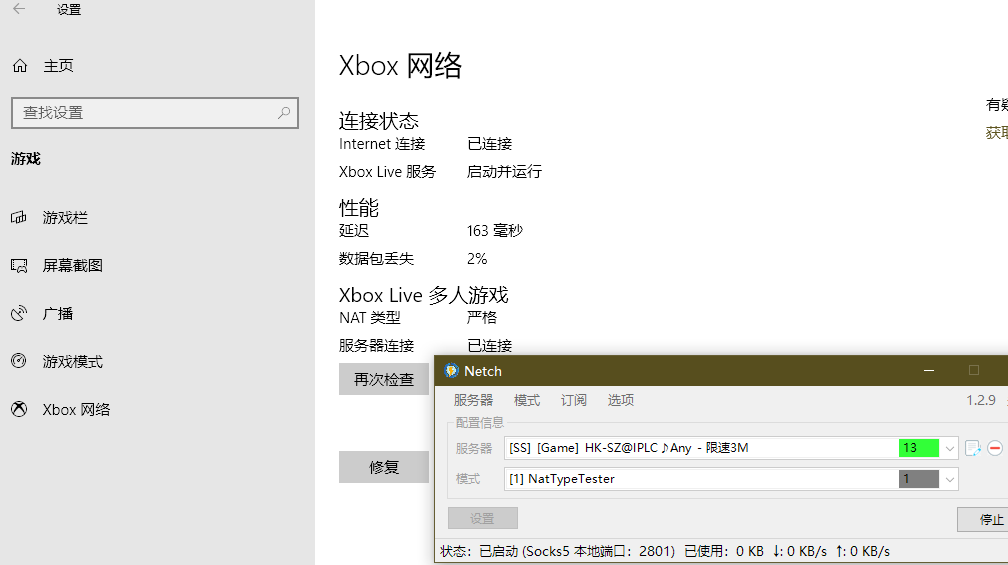
Task: Click the Netch app icon in title bar
Action: click(x=451, y=371)
